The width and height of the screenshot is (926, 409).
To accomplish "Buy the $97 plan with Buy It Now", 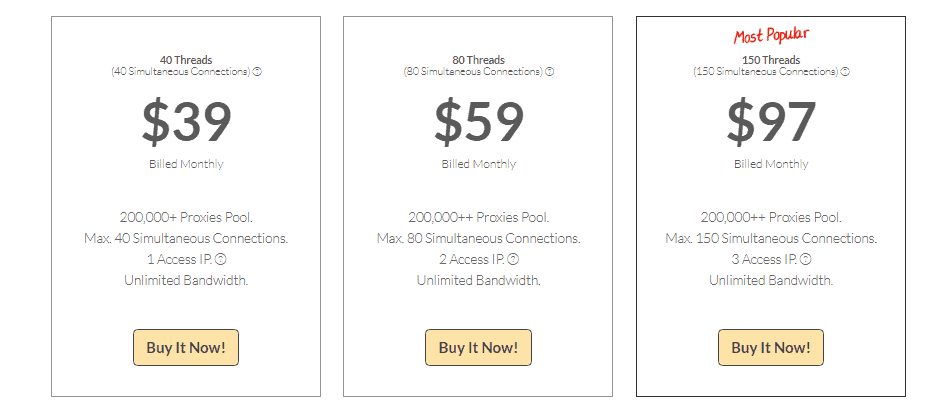I will pyautogui.click(x=771, y=348).
